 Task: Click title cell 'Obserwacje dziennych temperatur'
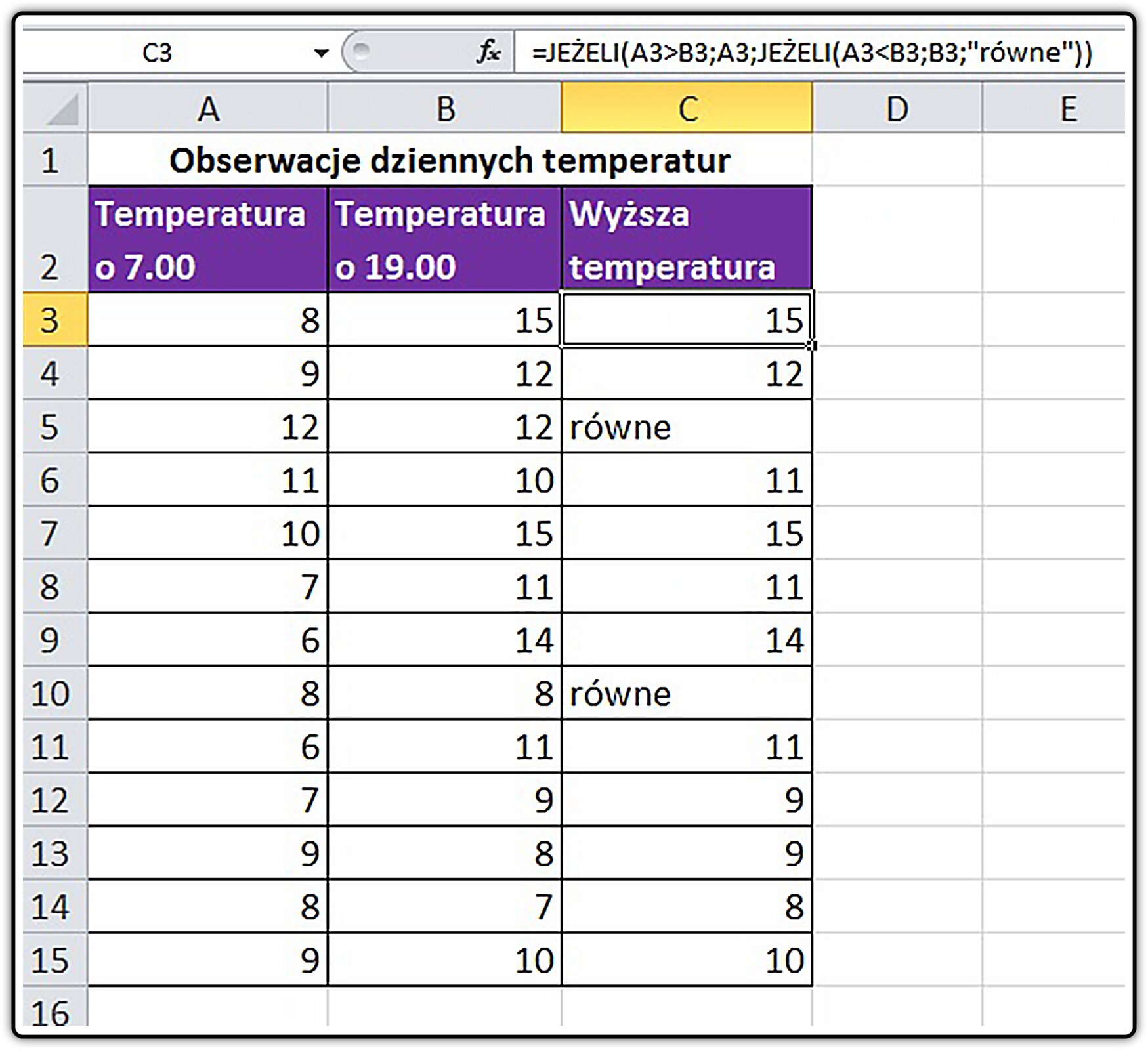point(450,160)
